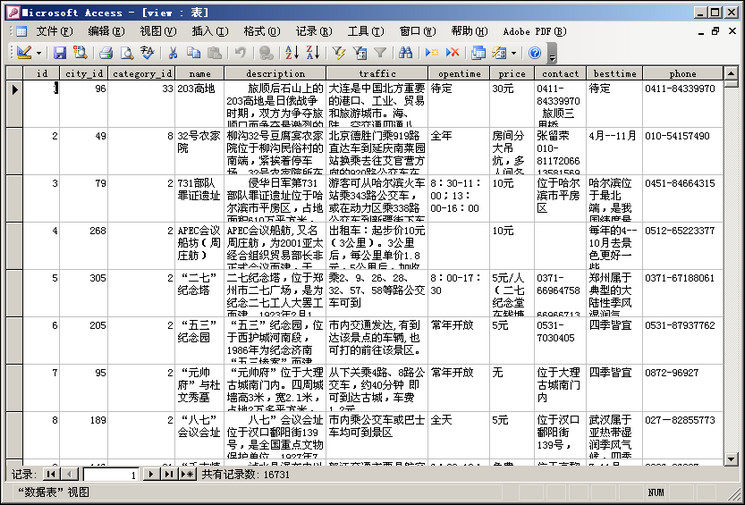Click new record navigation button
The height and width of the screenshot is (505, 745).
187,474
